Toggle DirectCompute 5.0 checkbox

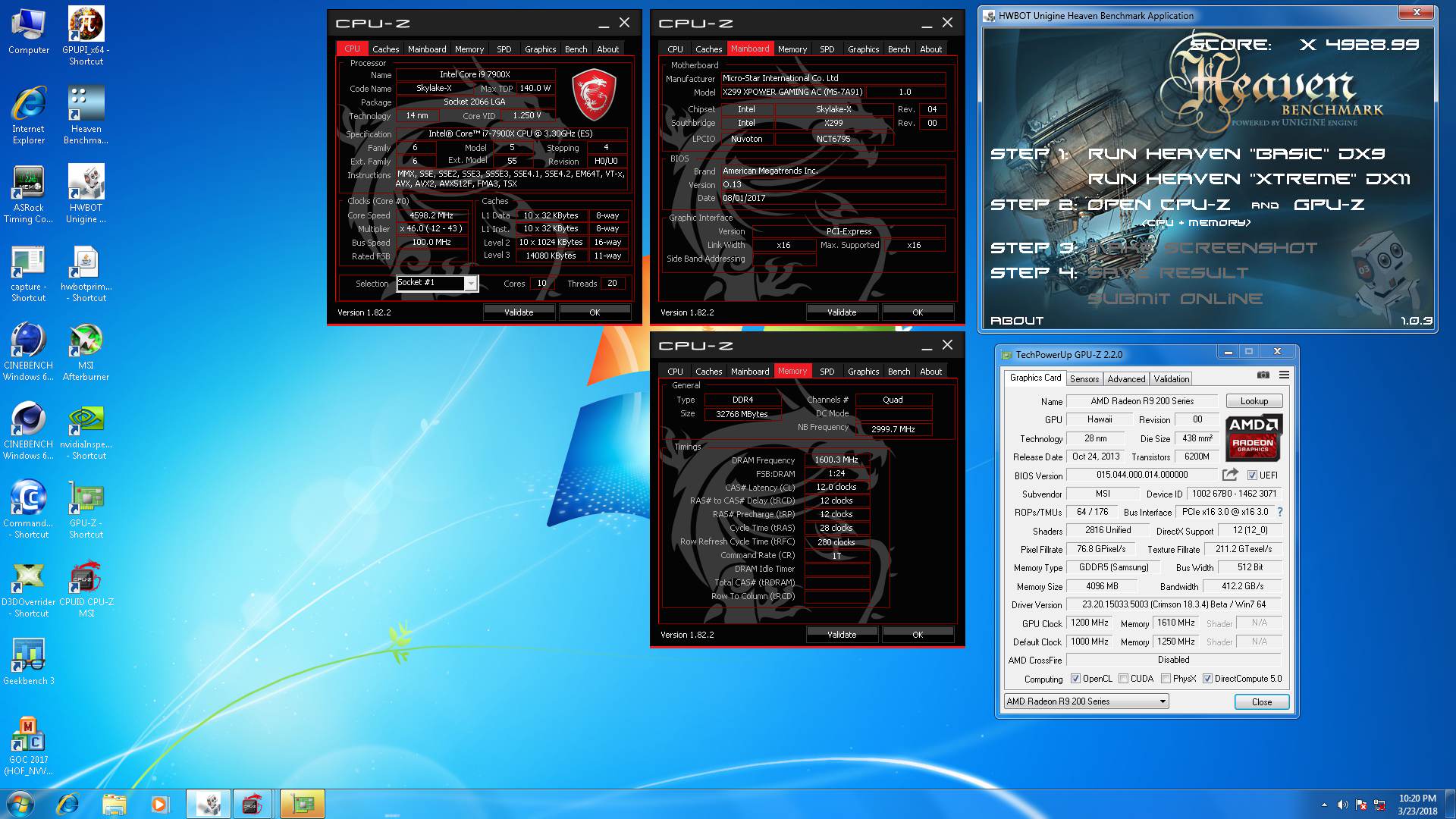tap(1207, 679)
